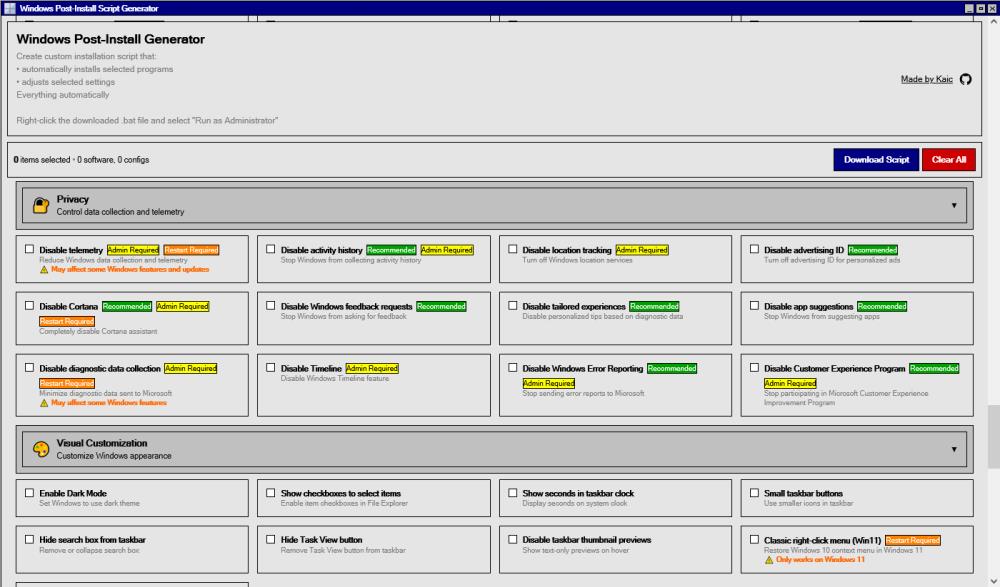Tick Small taskbar buttons
The width and height of the screenshot is (1000, 587).
[x=754, y=493]
